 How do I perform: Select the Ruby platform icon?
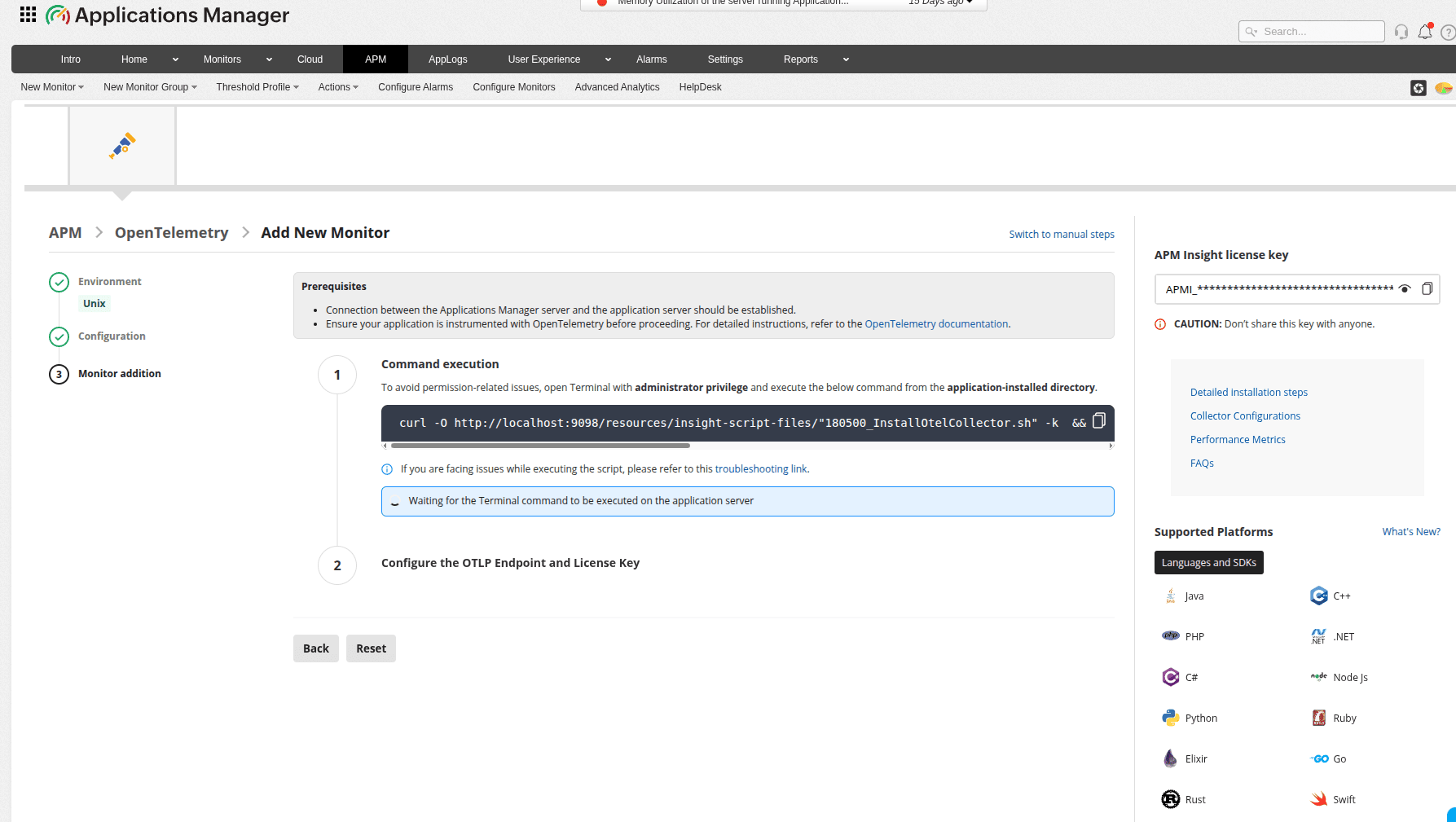click(x=1319, y=718)
